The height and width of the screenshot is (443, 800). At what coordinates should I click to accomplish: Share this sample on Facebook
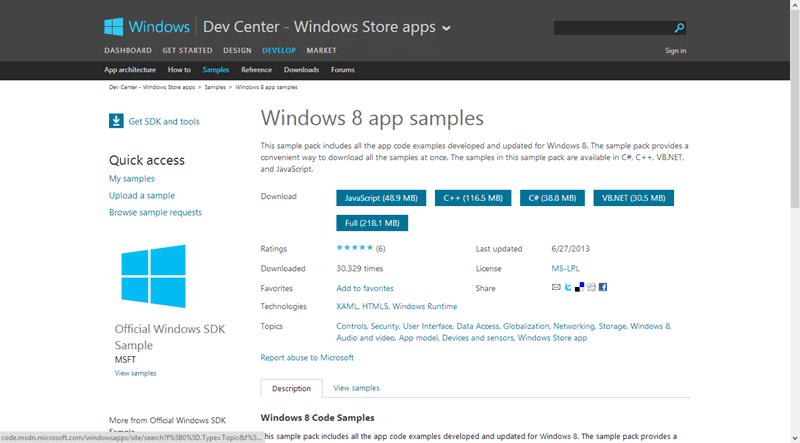coord(603,287)
